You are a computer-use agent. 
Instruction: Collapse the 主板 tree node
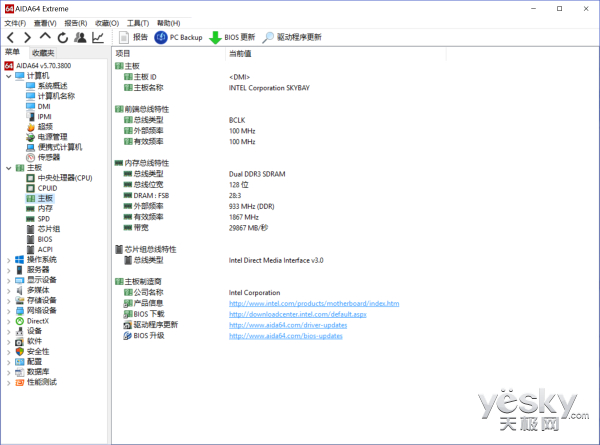8,168
